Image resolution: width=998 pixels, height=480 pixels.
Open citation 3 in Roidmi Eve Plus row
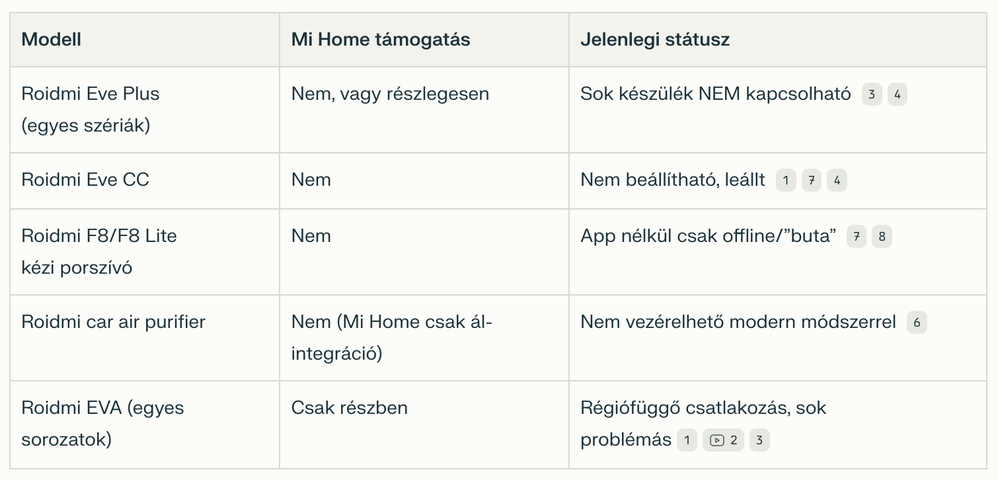(x=872, y=95)
